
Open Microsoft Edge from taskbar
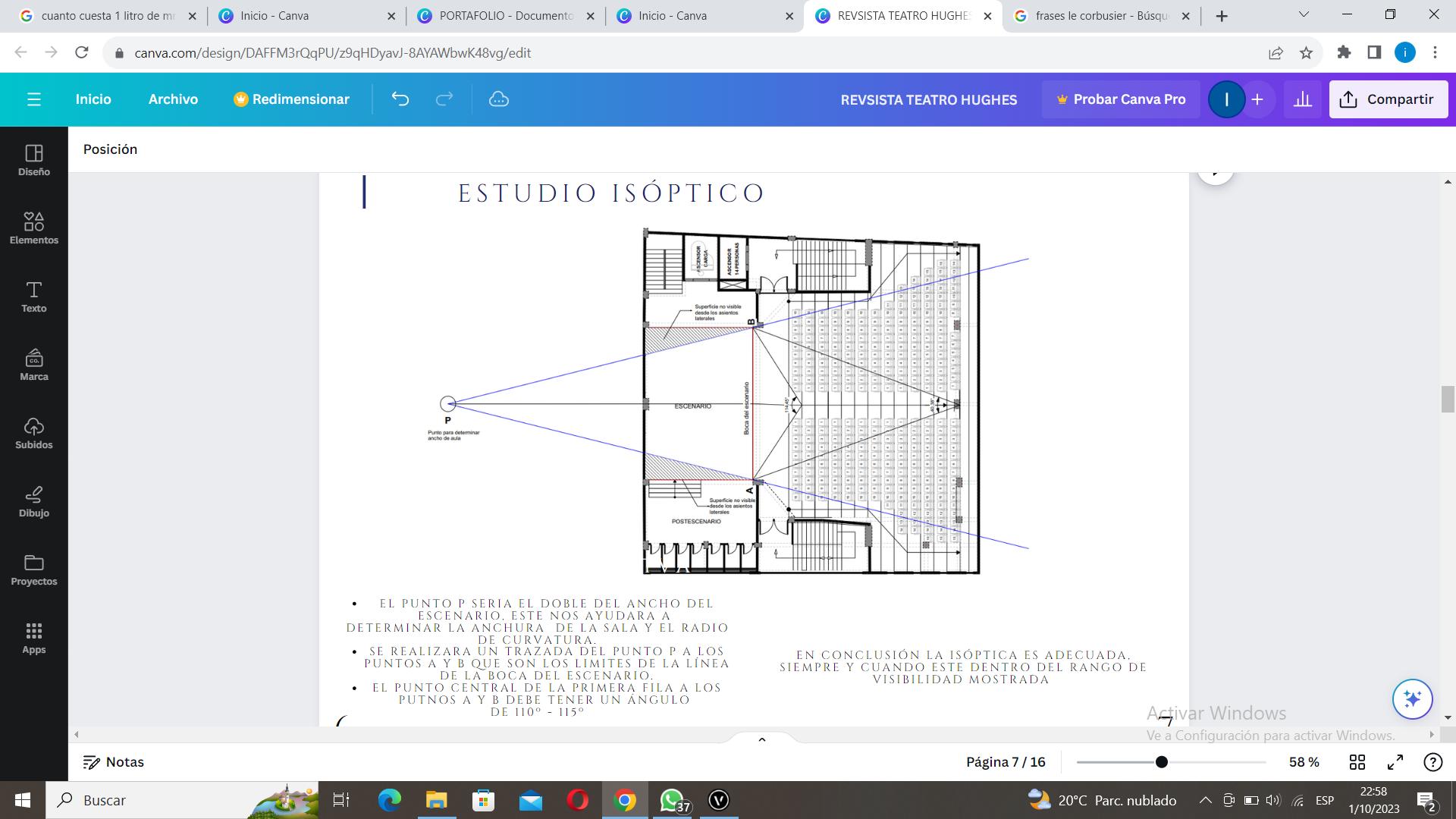click(389, 800)
